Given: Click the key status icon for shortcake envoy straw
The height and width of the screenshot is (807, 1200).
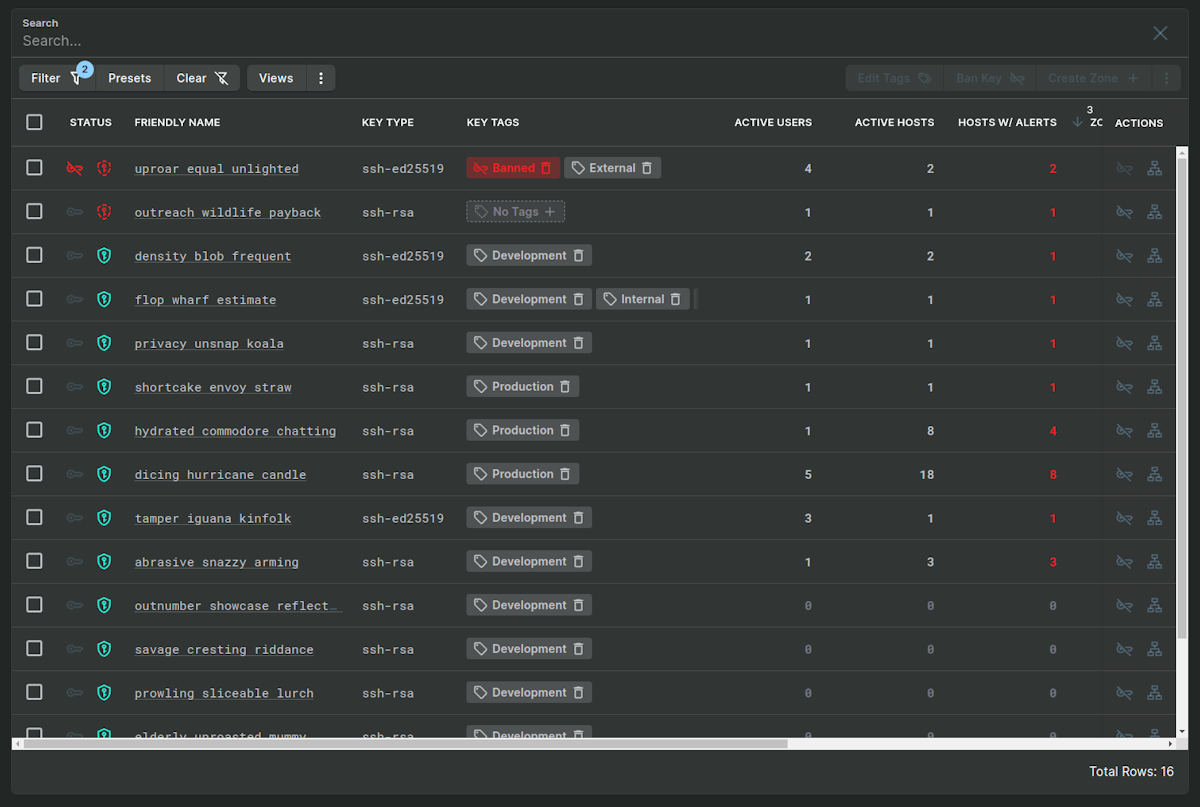Looking at the screenshot, I should (x=74, y=387).
